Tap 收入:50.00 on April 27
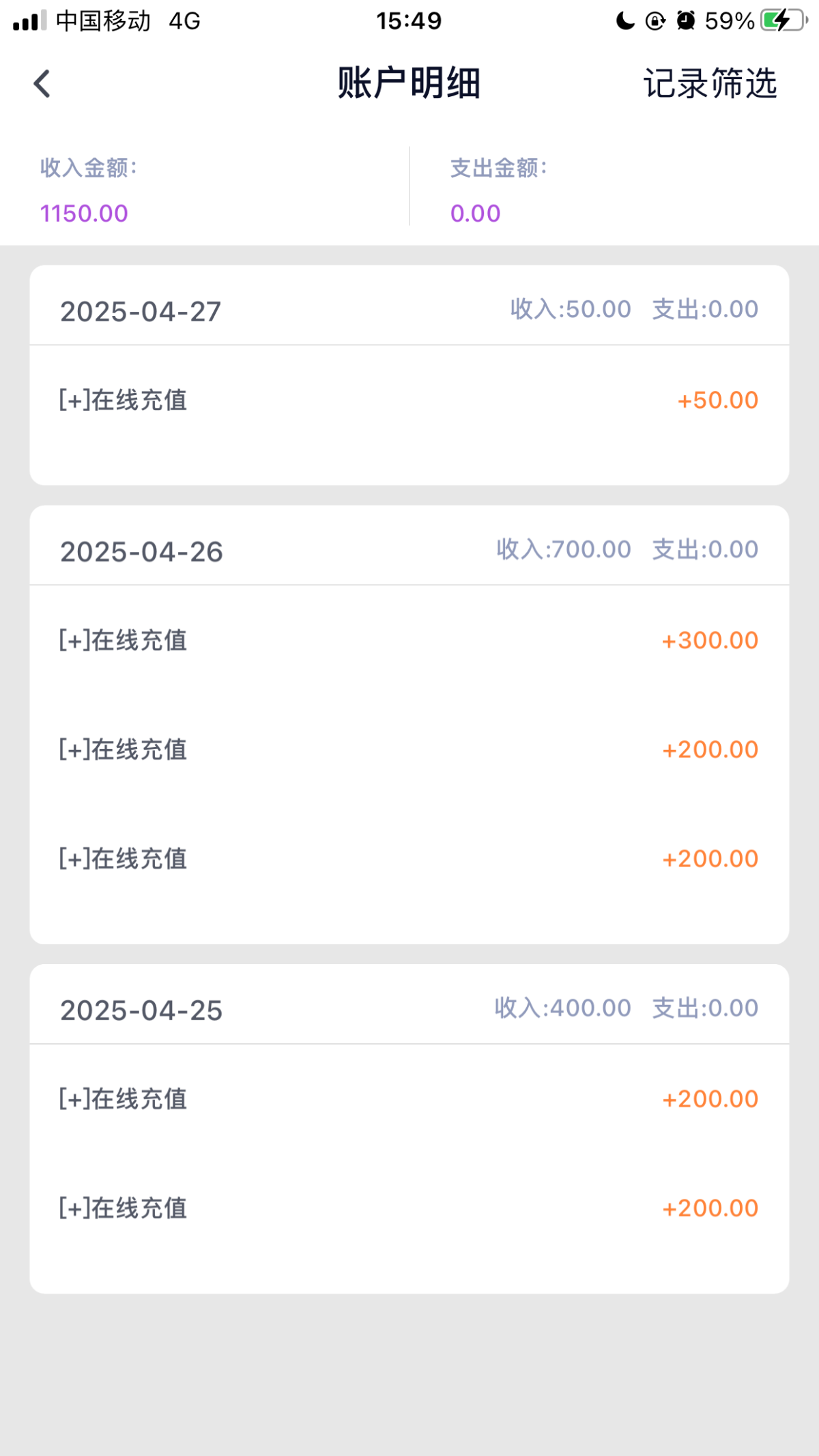Viewport: 819px width, 1456px height. (x=571, y=309)
